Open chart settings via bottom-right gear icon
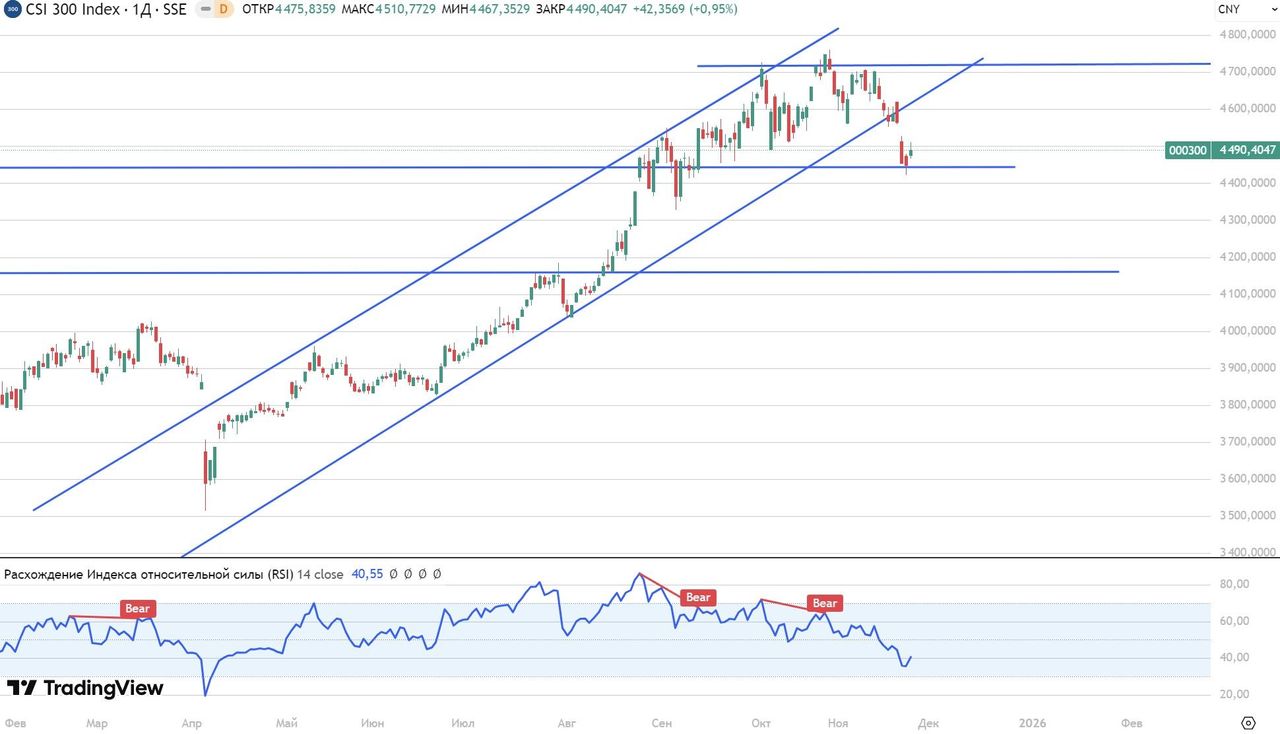The width and height of the screenshot is (1280, 734). pyautogui.click(x=1248, y=722)
